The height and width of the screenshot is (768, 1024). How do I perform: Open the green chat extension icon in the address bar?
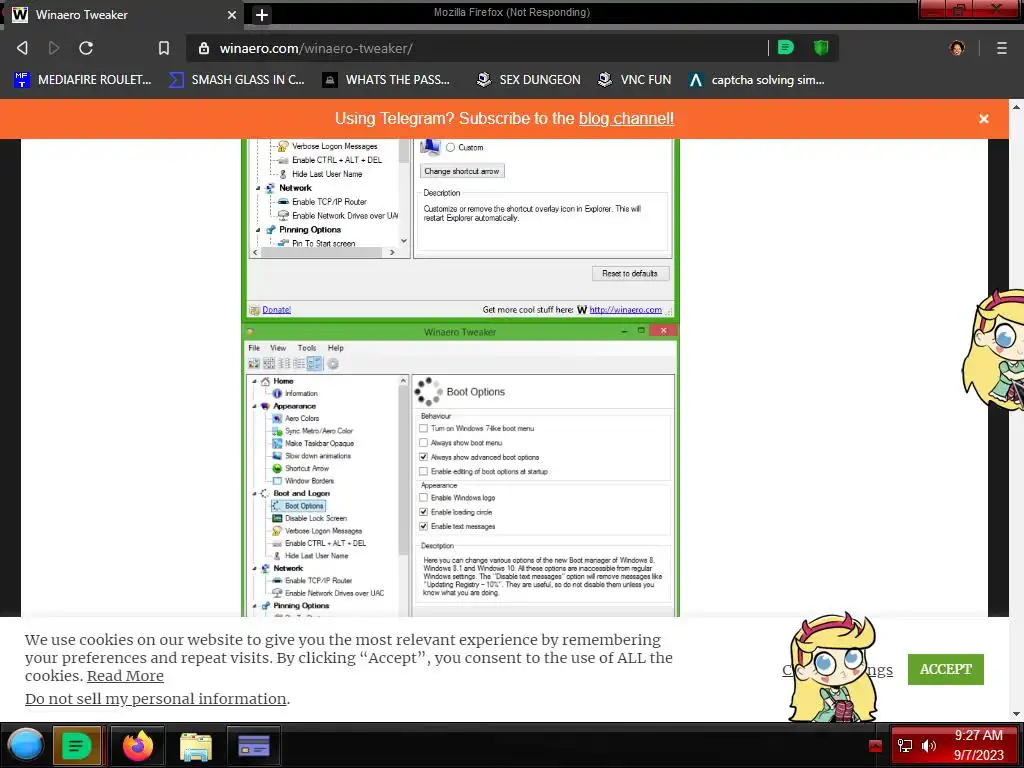(786, 47)
